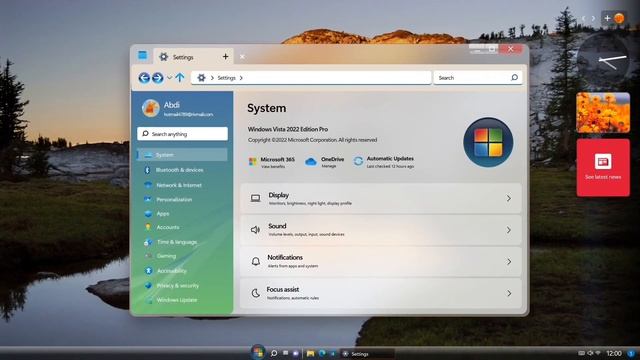Expand Sound with its right chevron

click(x=509, y=230)
